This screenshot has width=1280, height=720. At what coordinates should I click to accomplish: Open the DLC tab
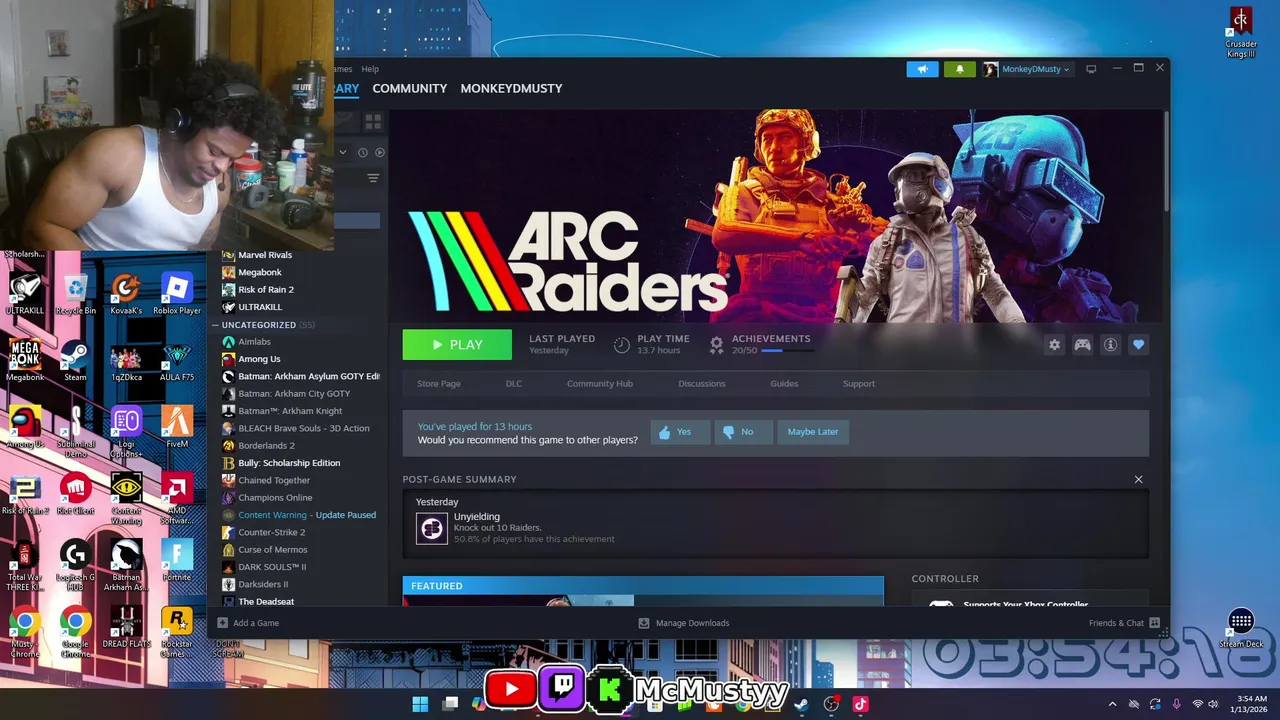pos(514,384)
